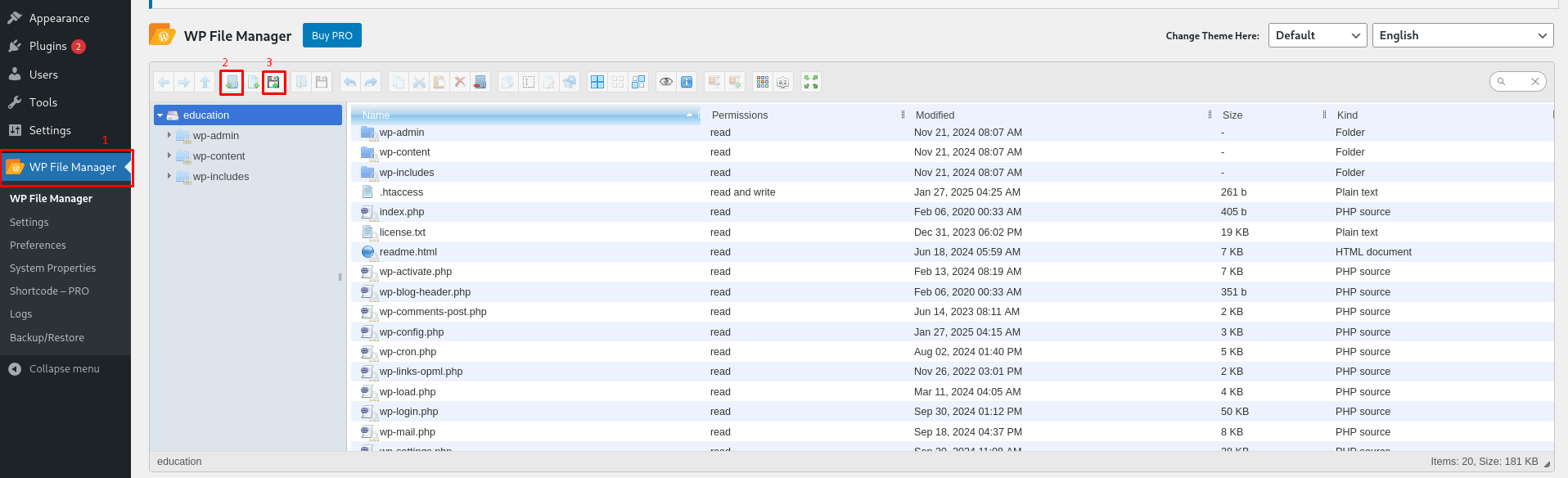Sort files by the Permissions column
Image resolution: width=1568 pixels, height=478 pixels.
(x=804, y=115)
